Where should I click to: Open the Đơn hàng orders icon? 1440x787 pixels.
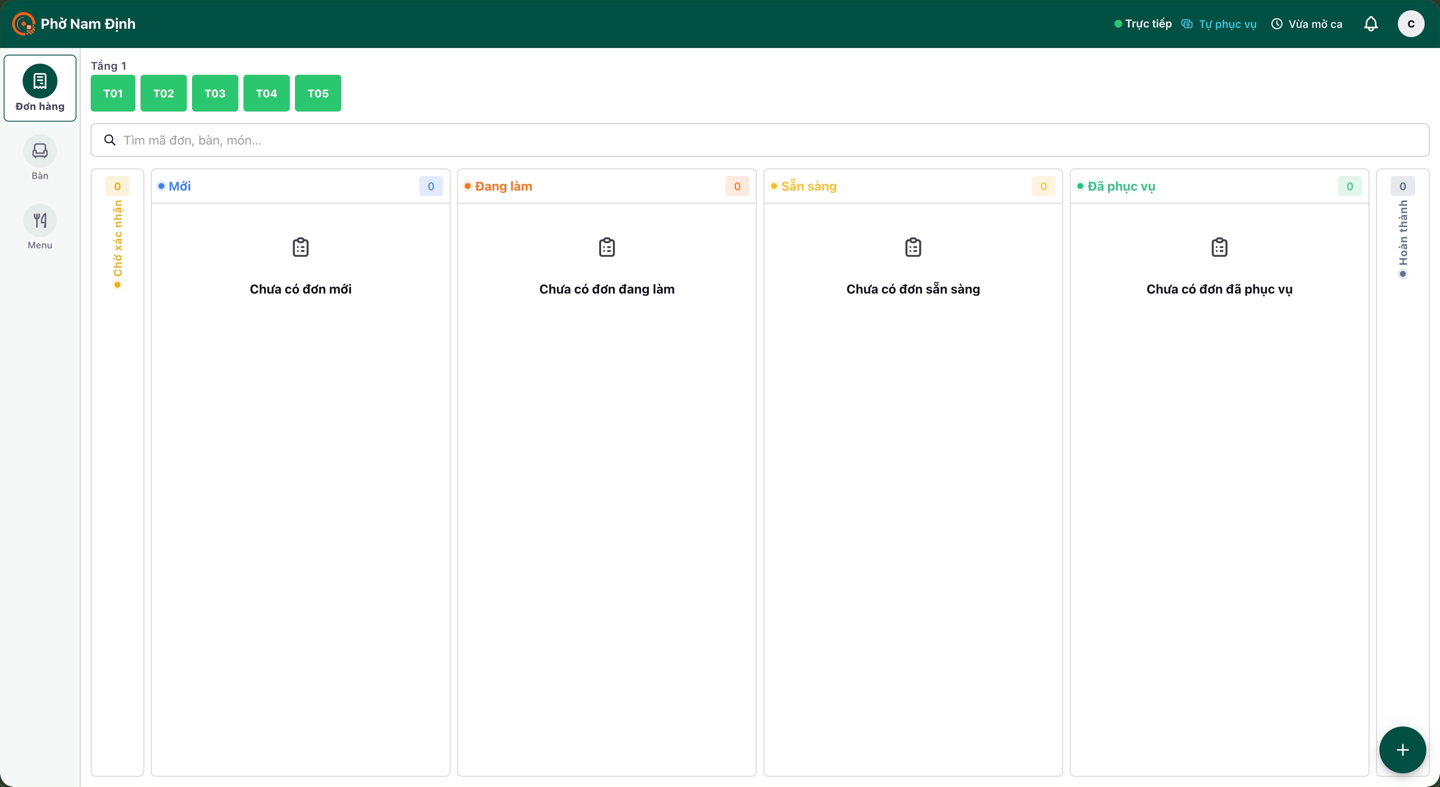pos(40,81)
